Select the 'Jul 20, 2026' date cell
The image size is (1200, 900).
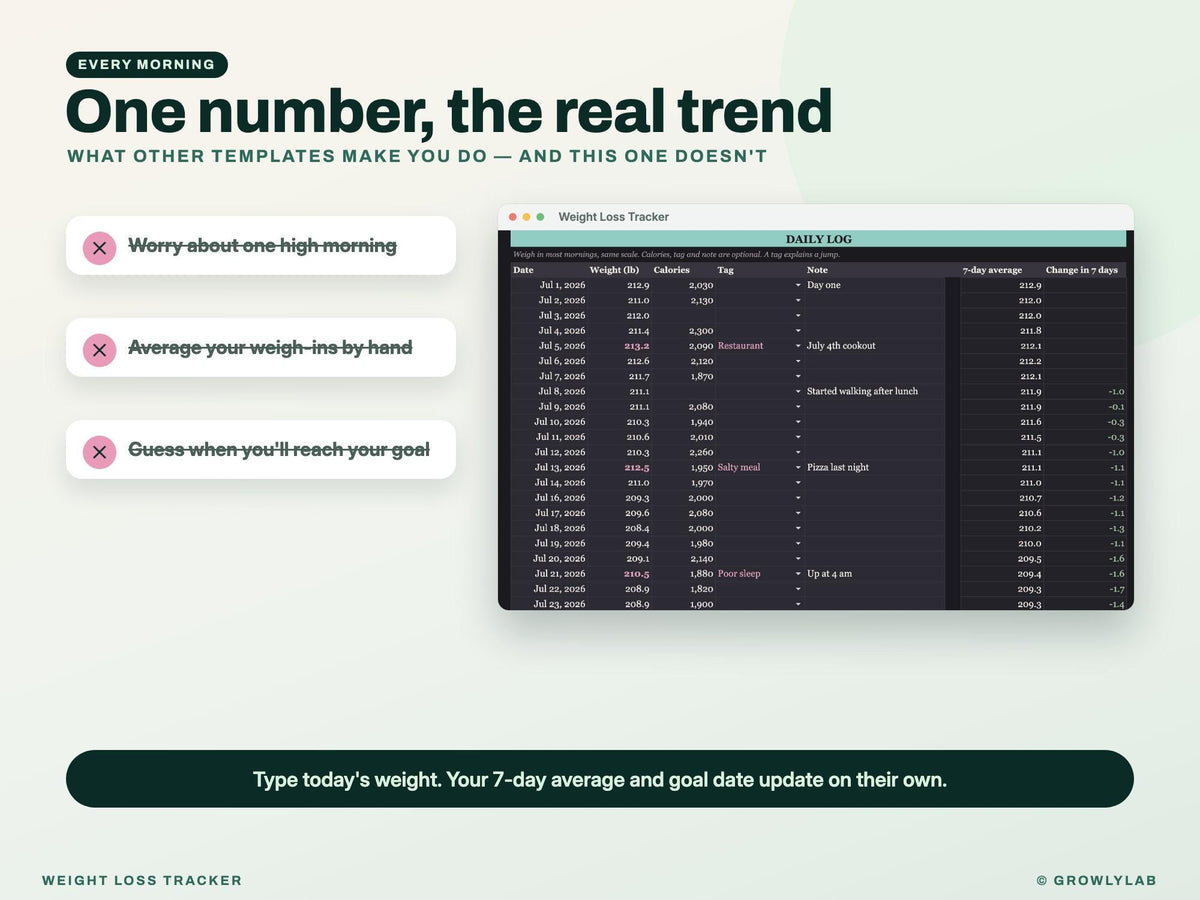click(x=549, y=559)
